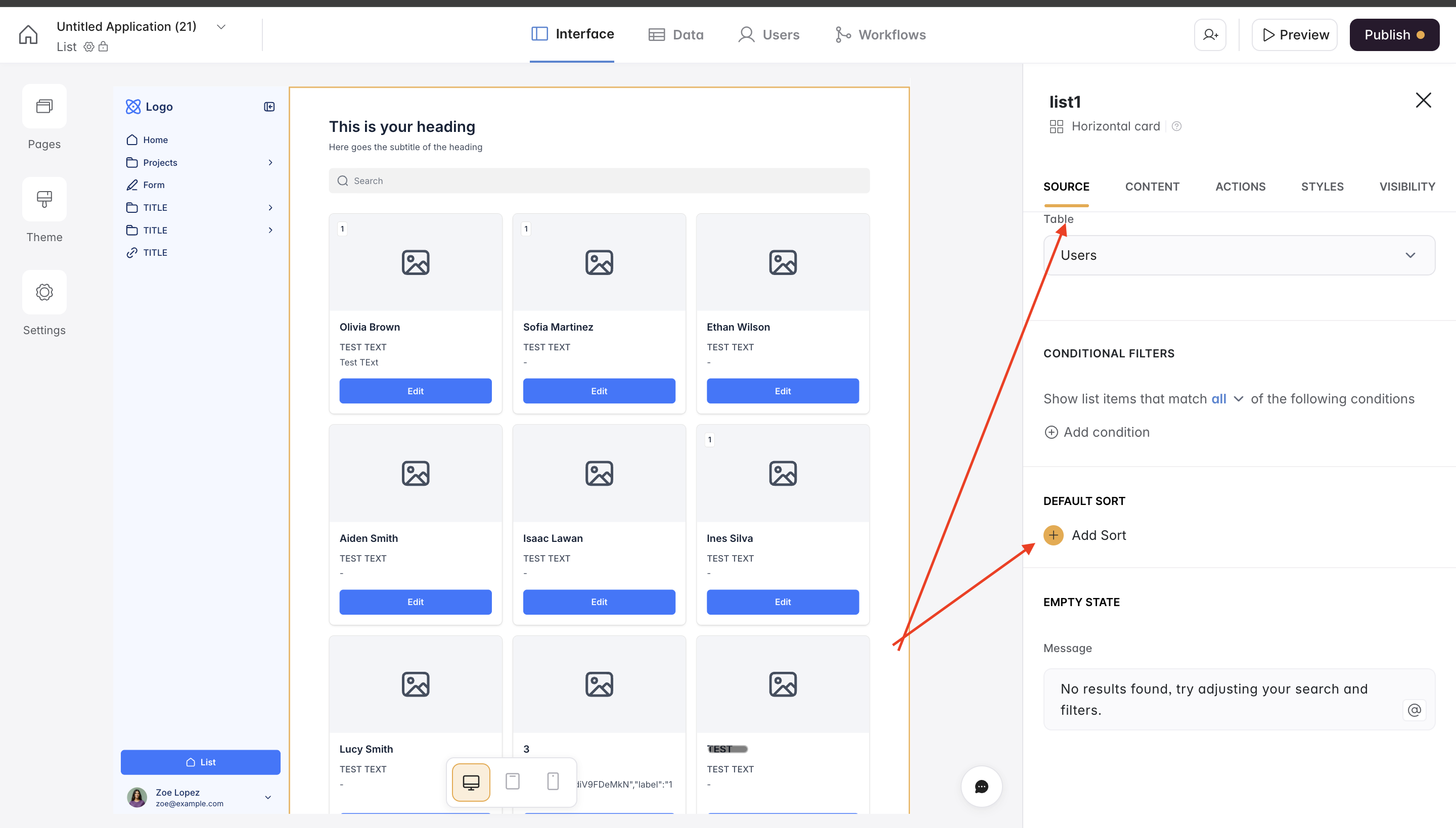Open the Settings gear panel
The width and height of the screenshot is (1456, 828).
tap(44, 292)
